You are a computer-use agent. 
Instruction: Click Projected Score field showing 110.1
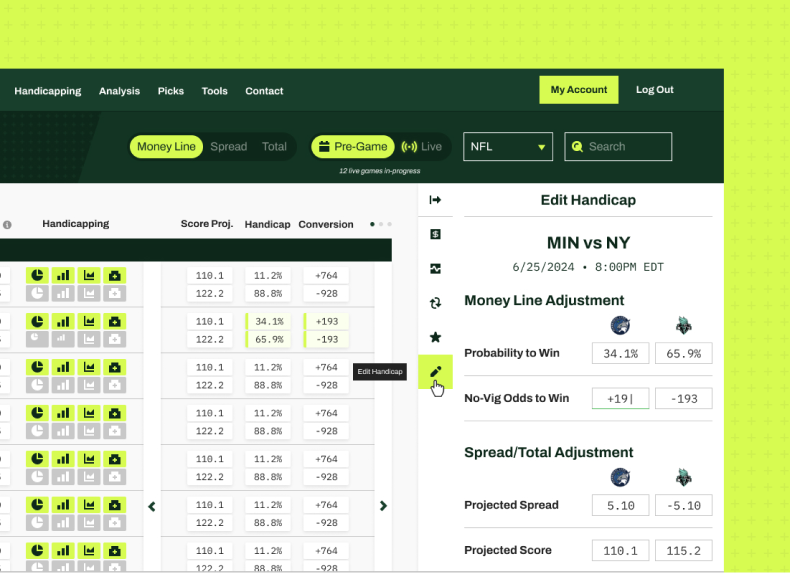pos(621,551)
